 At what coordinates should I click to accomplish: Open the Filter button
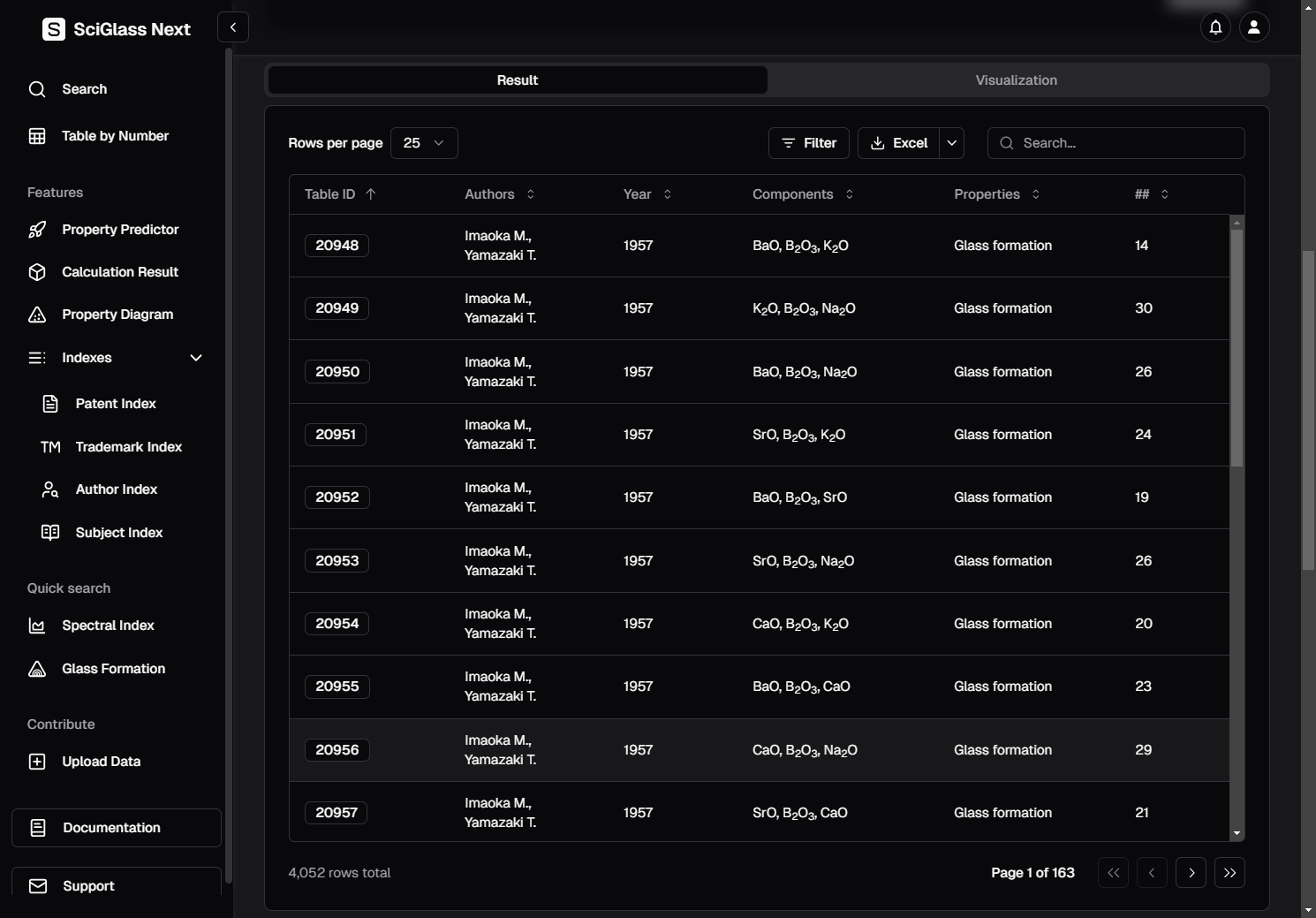click(809, 143)
